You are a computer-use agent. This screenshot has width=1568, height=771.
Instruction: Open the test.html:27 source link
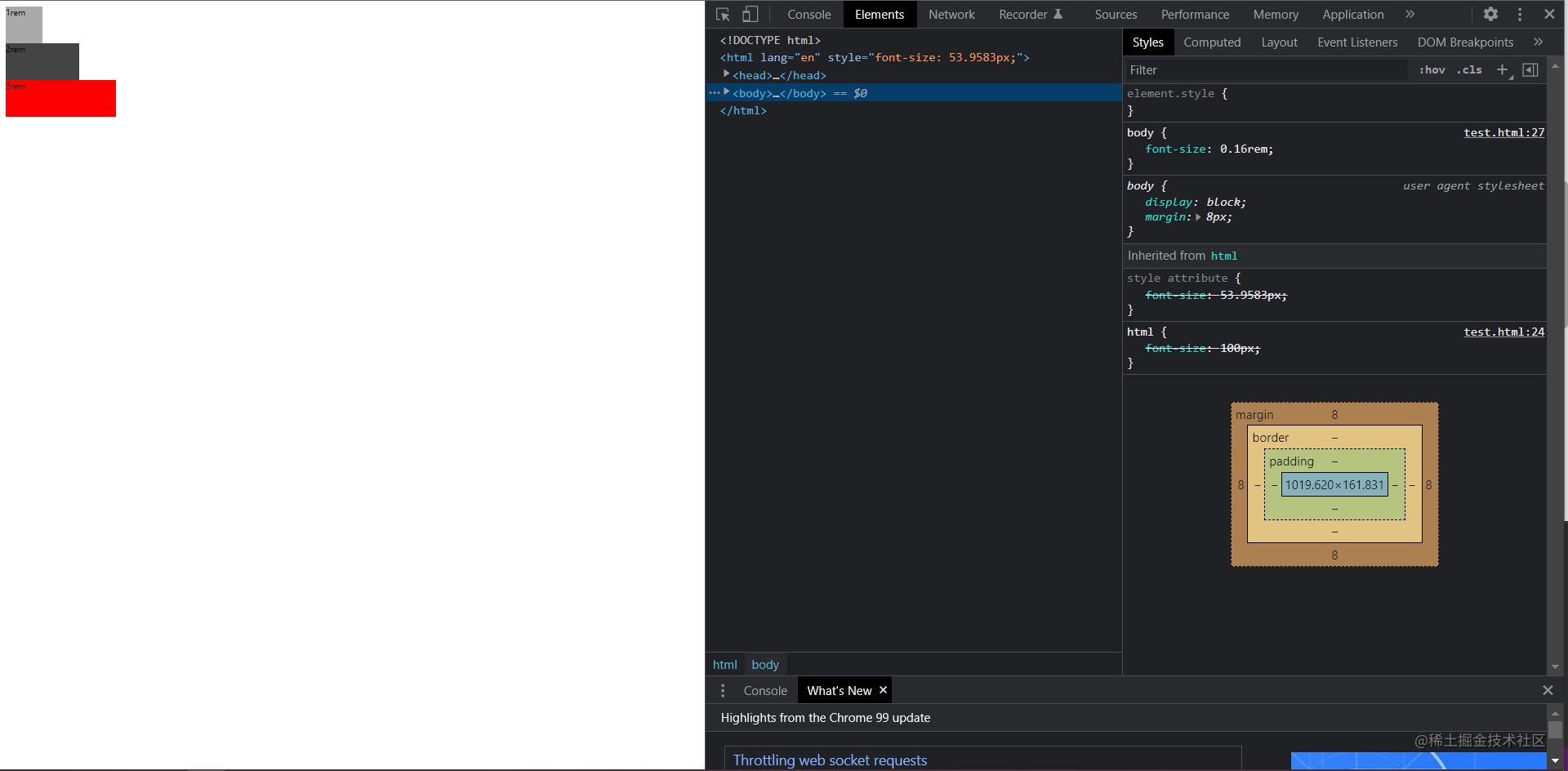pyautogui.click(x=1503, y=132)
